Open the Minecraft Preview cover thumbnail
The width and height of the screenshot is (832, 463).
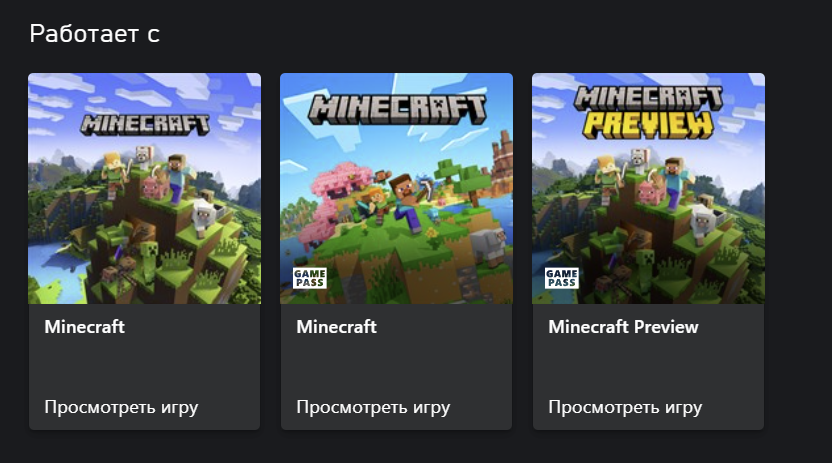[x=648, y=188]
